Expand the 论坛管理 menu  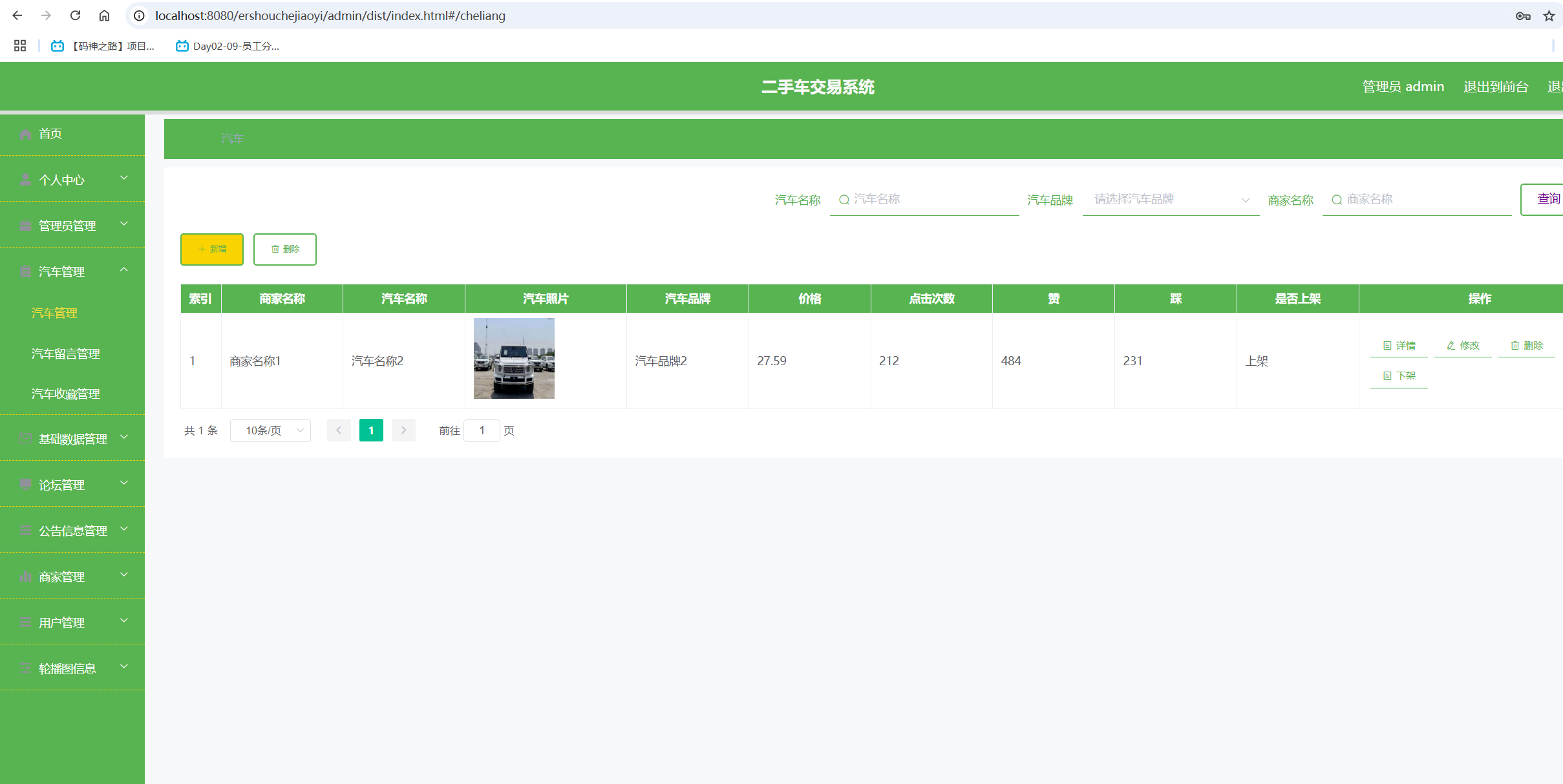click(x=72, y=485)
